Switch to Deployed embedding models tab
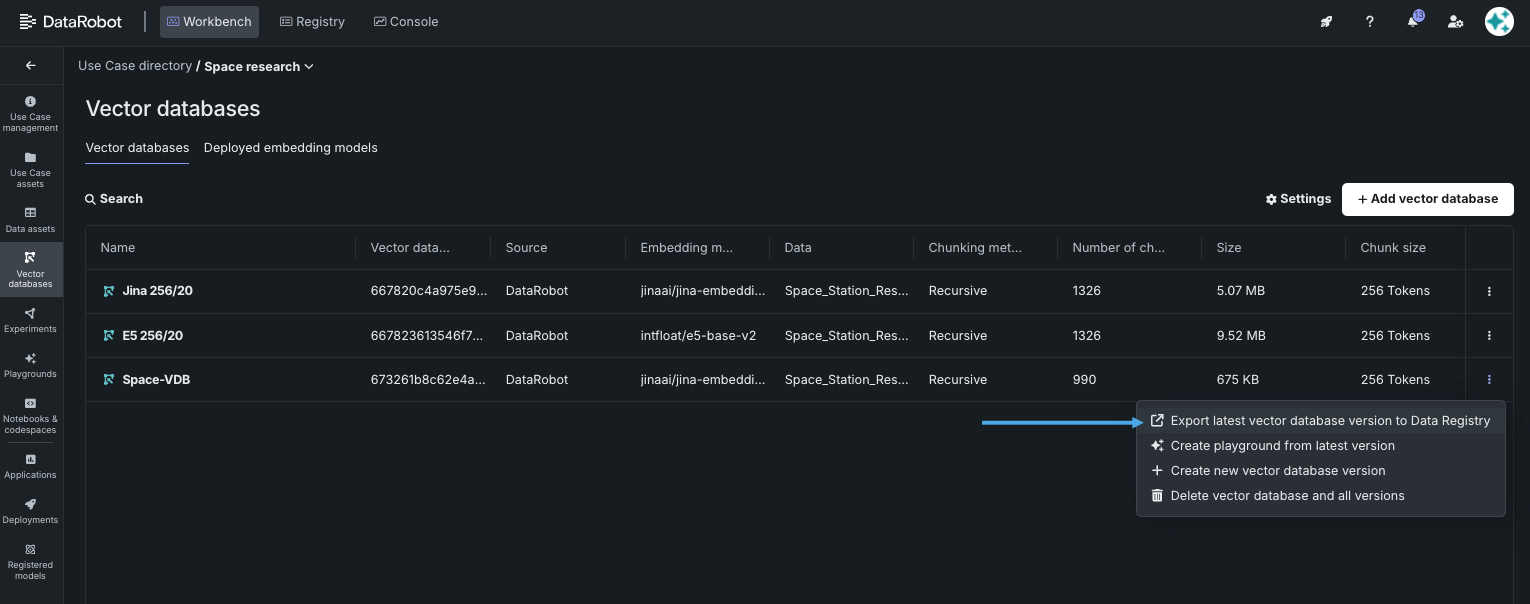The width and height of the screenshot is (1530, 604). (290, 148)
